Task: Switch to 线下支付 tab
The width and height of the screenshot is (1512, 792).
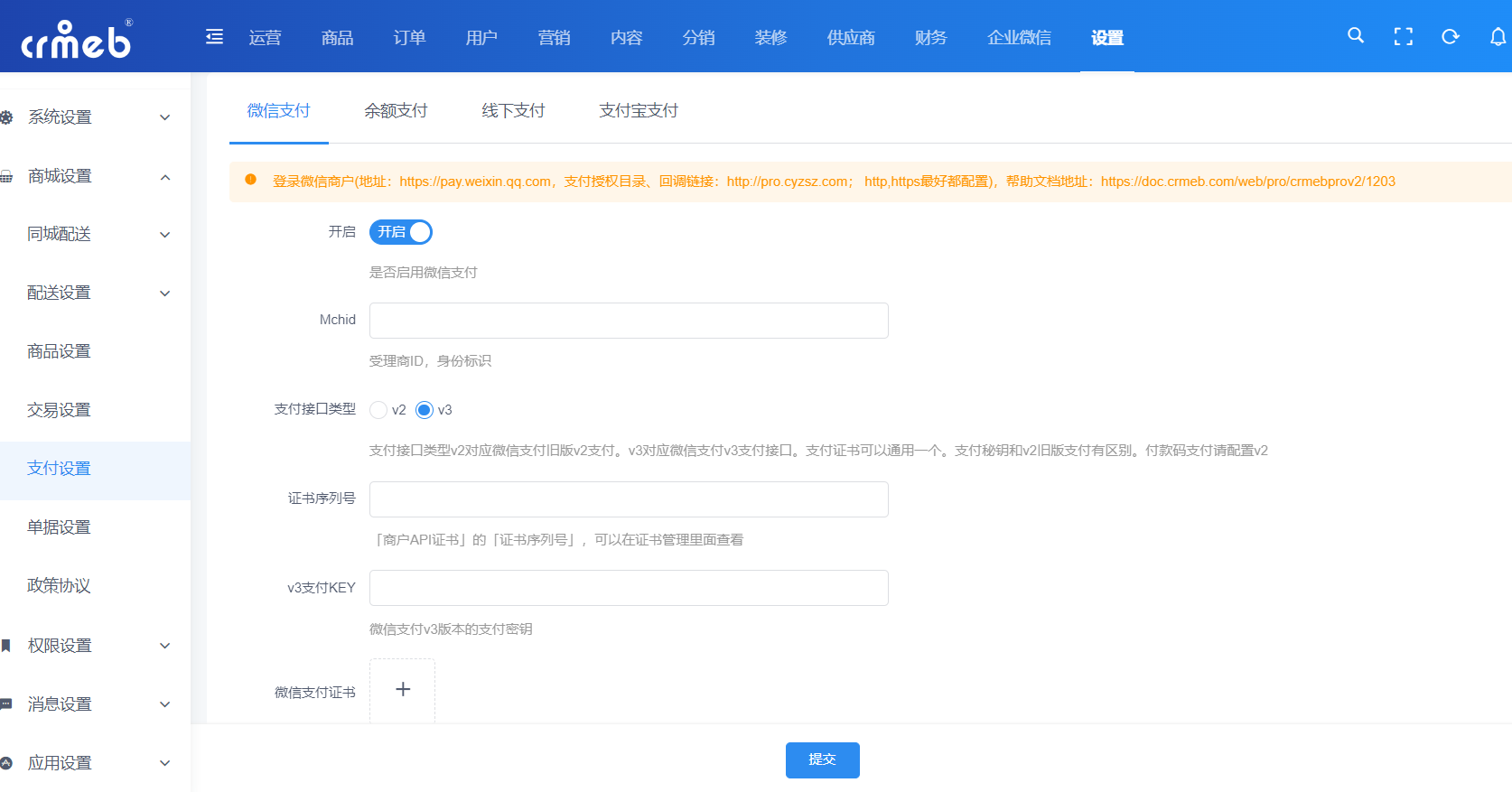Action: (513, 110)
